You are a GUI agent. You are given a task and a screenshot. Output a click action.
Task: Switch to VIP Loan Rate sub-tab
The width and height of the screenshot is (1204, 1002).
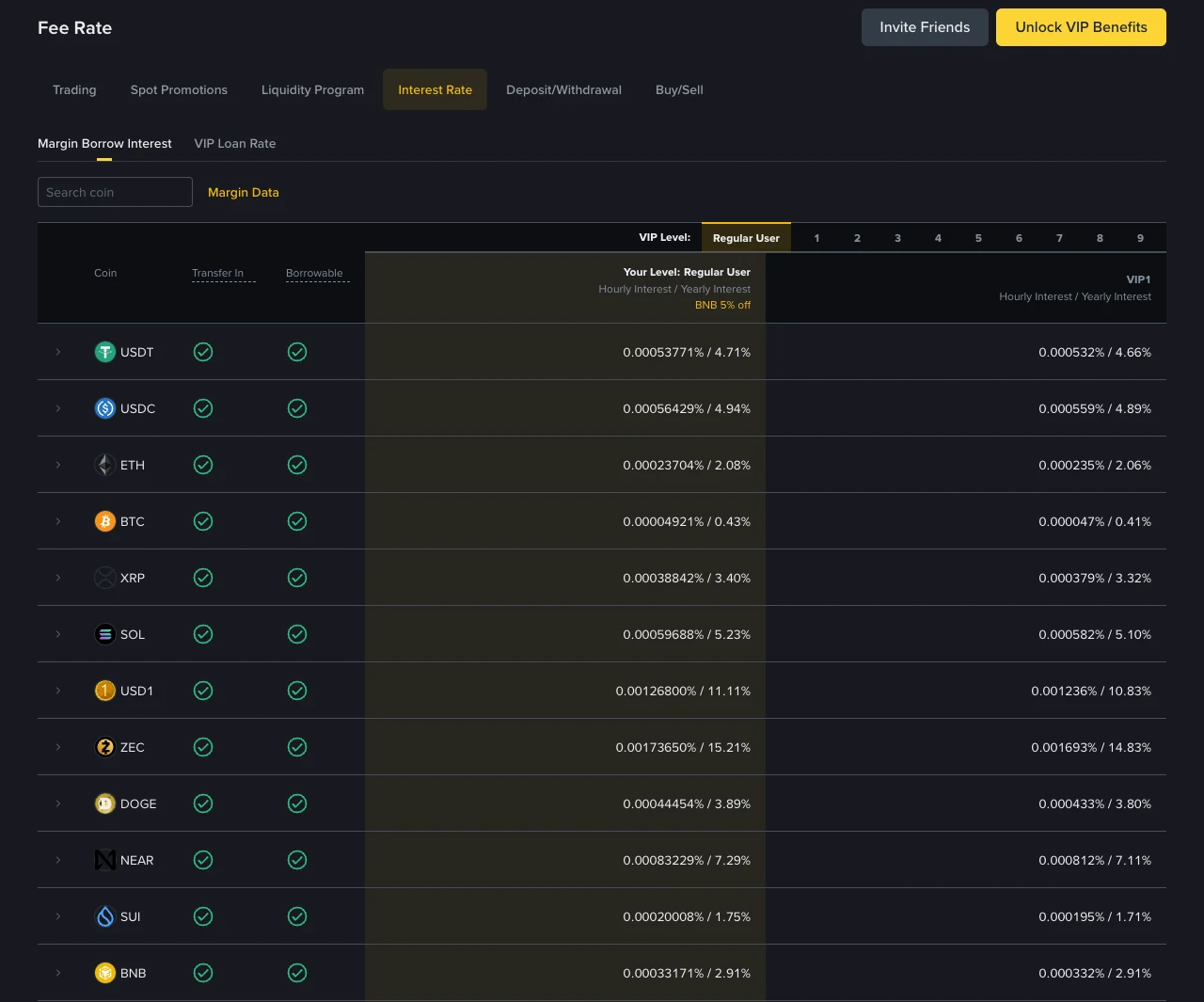pyautogui.click(x=235, y=143)
